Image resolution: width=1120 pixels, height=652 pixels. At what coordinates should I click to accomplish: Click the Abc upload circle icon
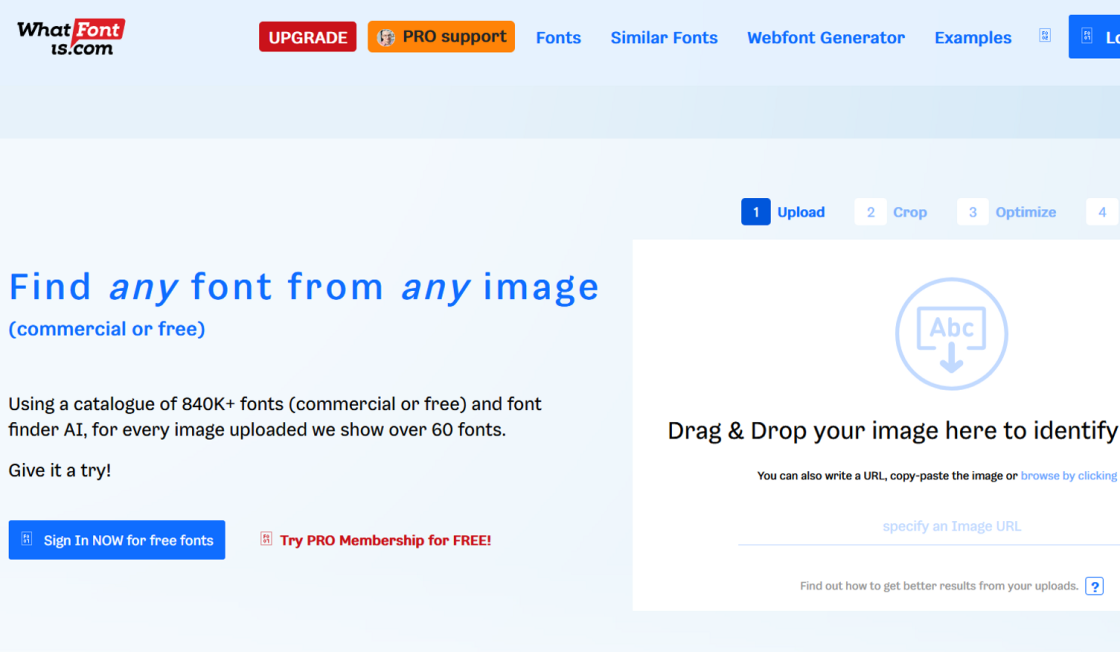[x=951, y=334]
